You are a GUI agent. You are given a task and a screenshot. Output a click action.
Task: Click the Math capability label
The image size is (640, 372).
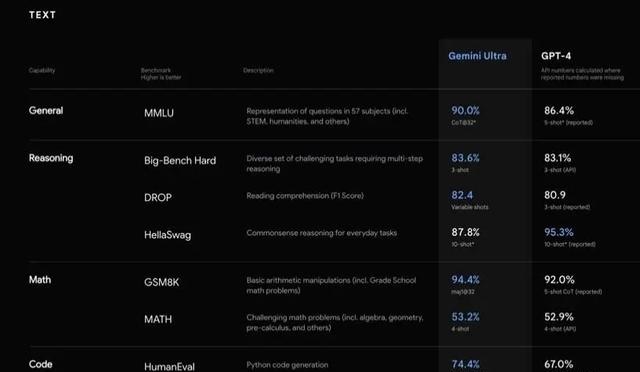click(40, 280)
